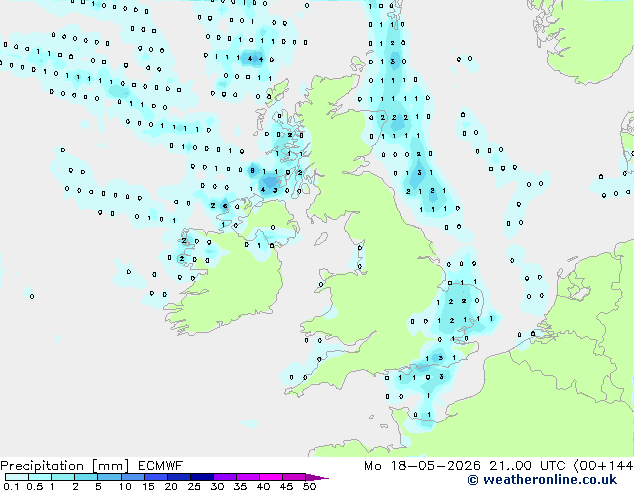The image size is (634, 490).
Task: Click legend value "40"
Action: (263, 486)
